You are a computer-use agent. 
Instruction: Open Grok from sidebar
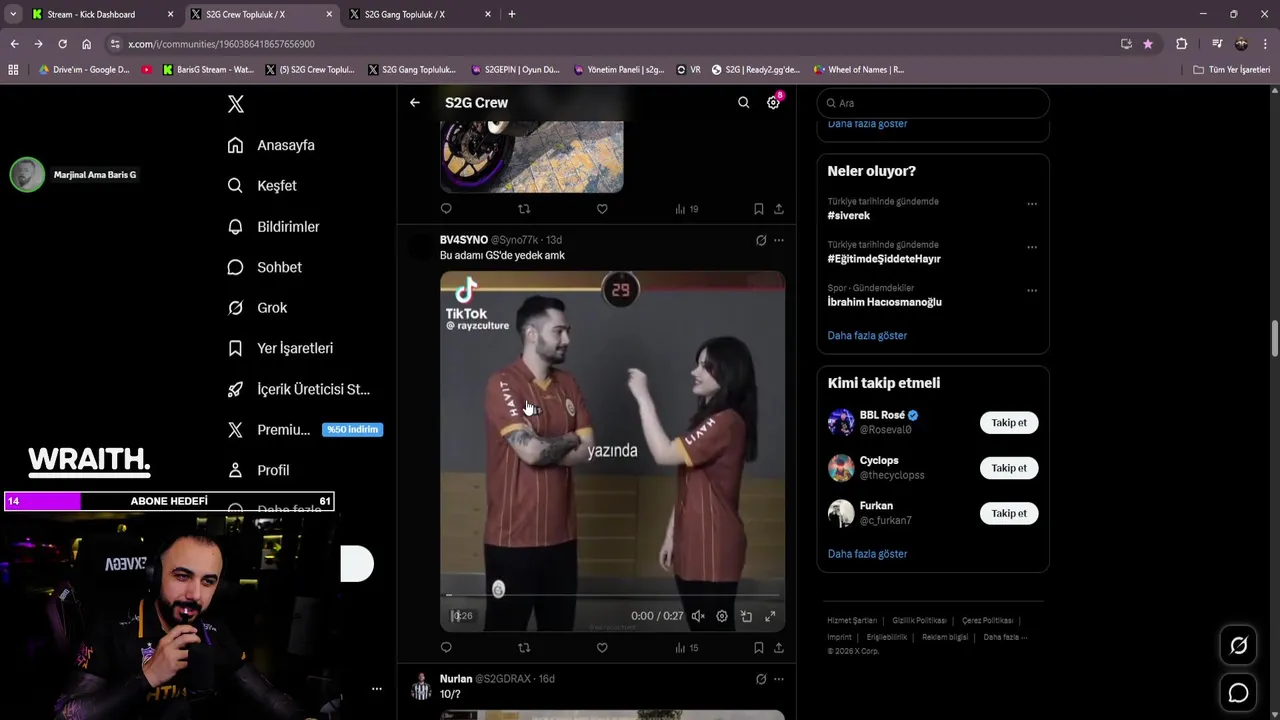[x=257, y=308]
